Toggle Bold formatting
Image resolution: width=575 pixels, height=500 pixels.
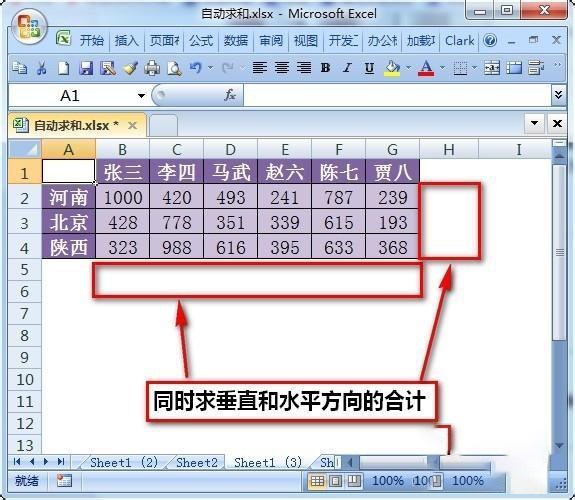click(x=325, y=68)
